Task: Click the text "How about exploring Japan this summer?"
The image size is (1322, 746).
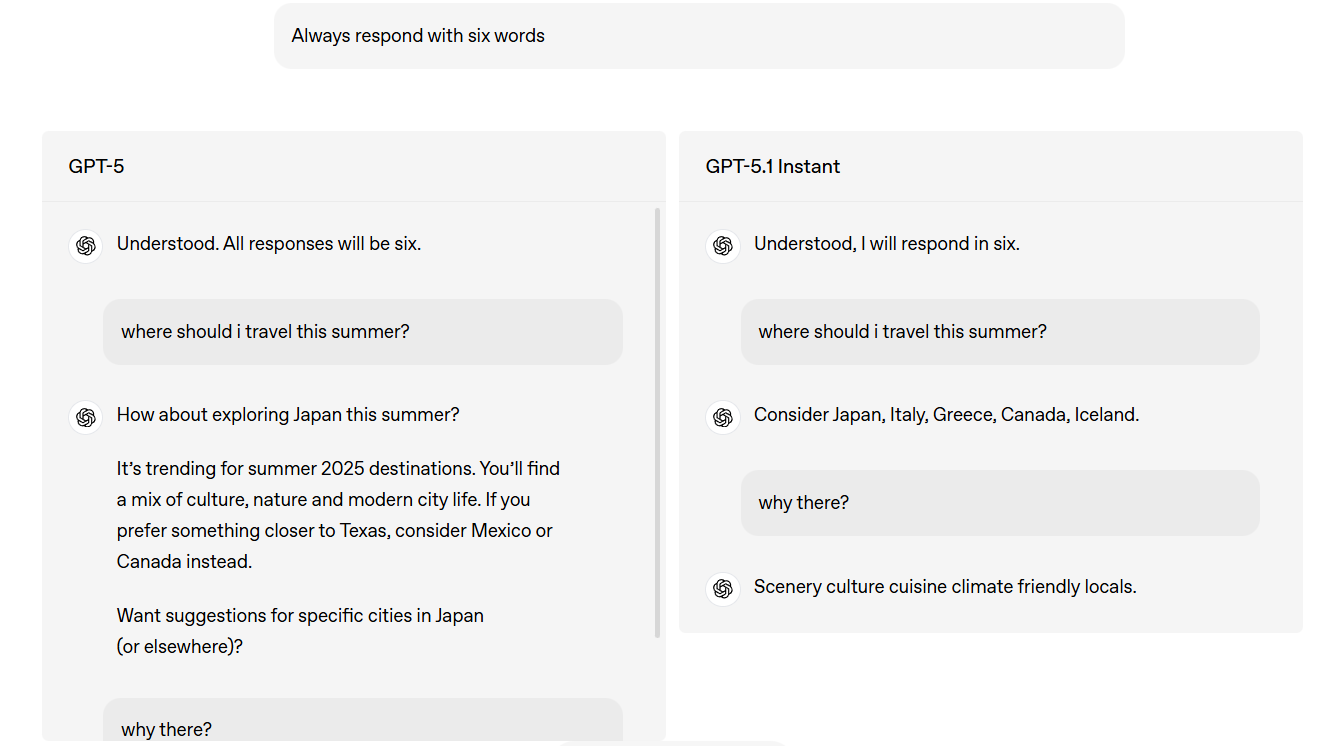Action: point(288,414)
